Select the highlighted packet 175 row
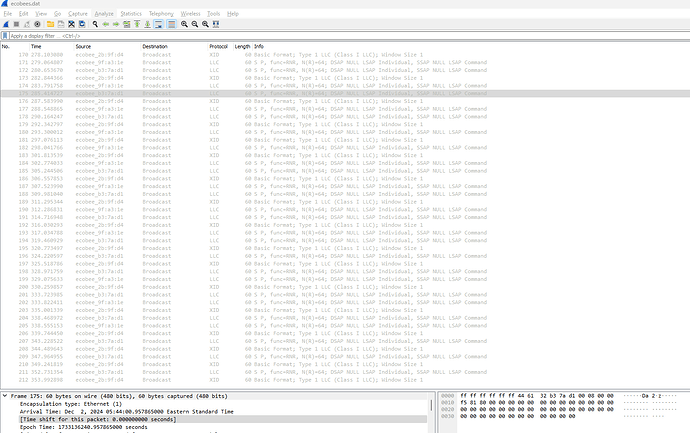 point(345,93)
